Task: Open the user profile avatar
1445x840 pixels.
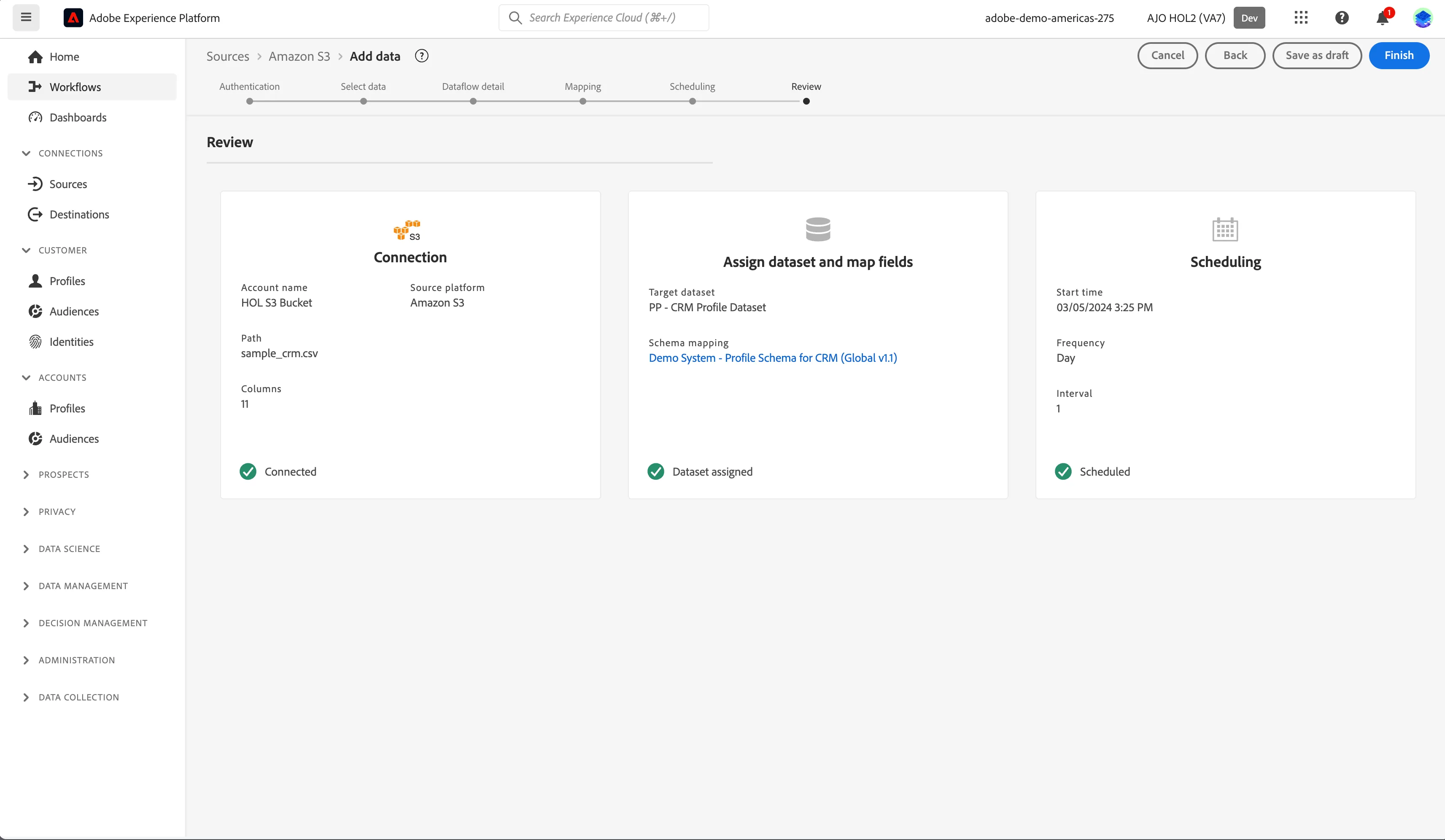Action: [x=1423, y=18]
